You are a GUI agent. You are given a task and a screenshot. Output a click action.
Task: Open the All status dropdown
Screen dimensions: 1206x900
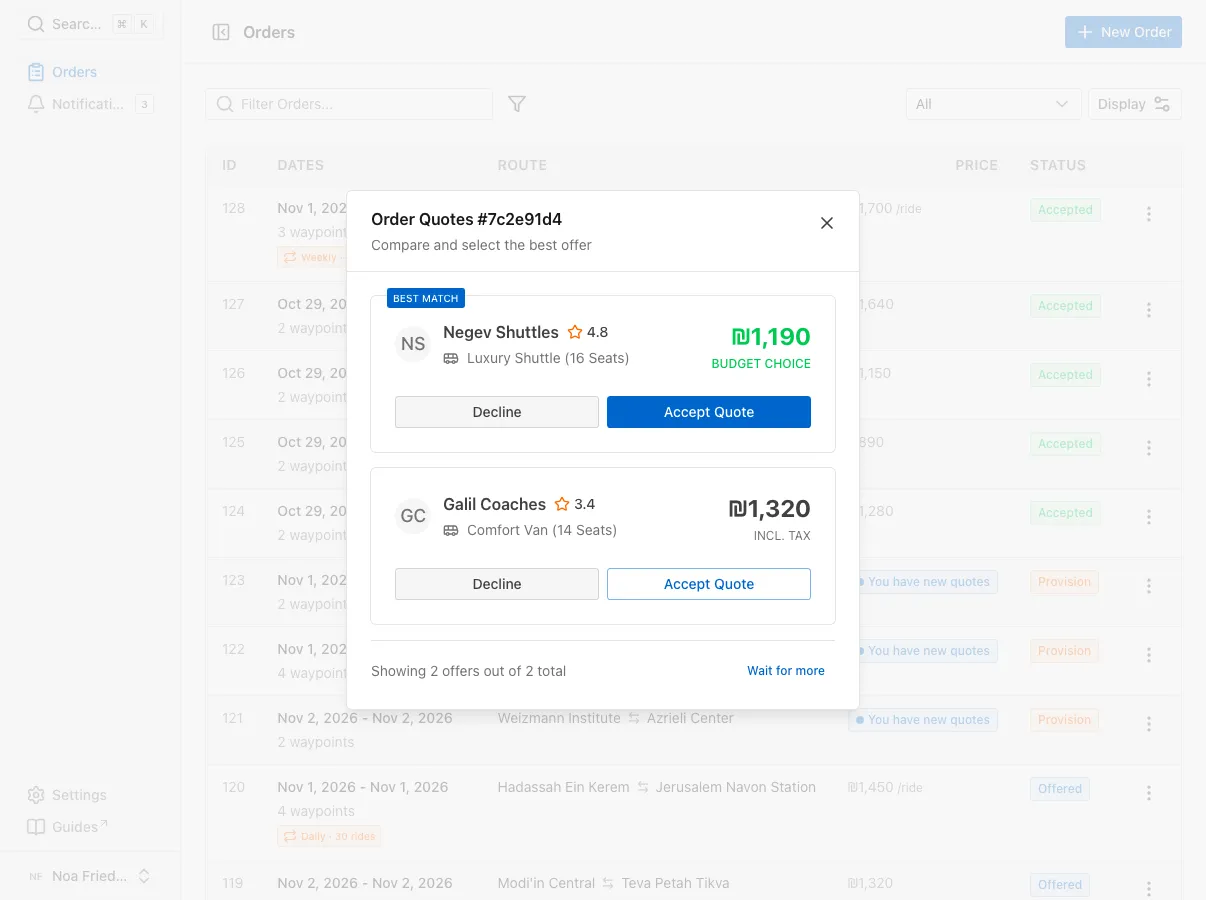click(993, 104)
